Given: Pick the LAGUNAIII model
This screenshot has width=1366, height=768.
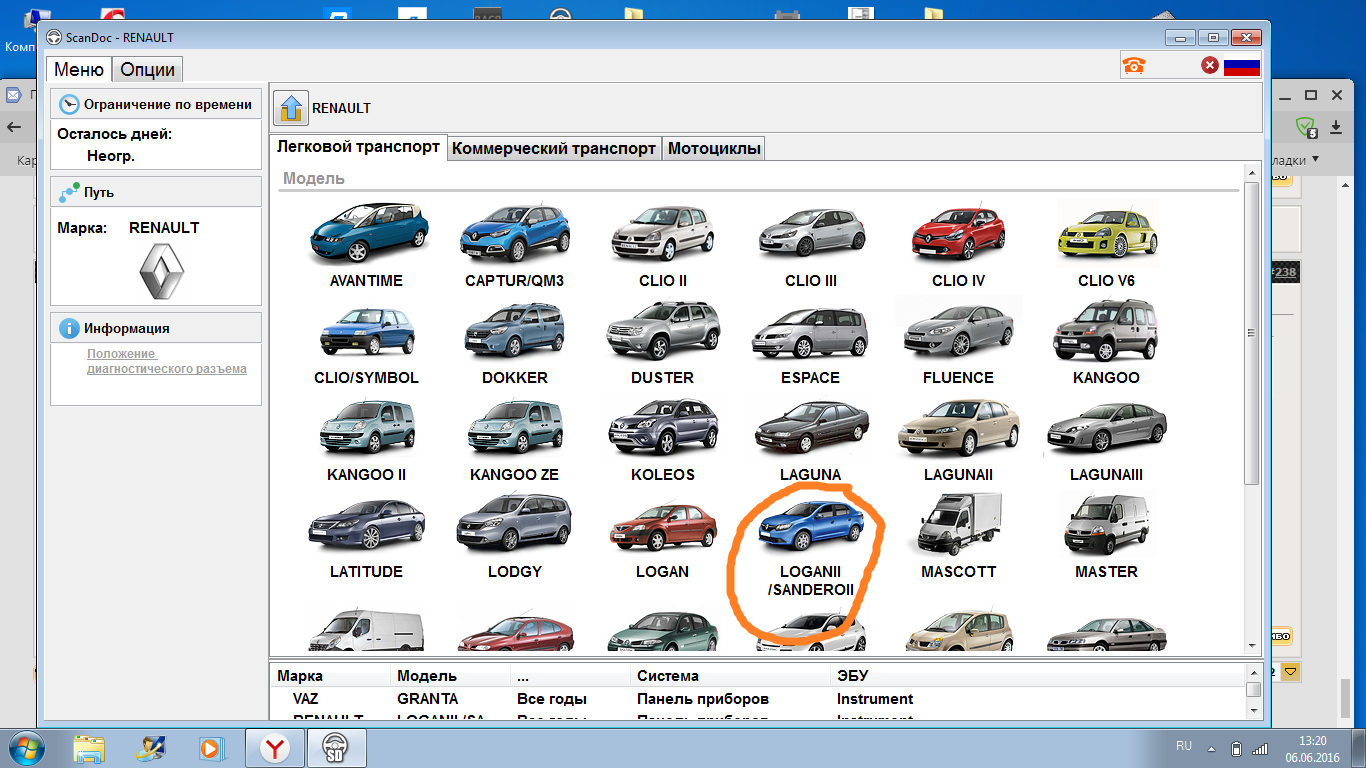Looking at the screenshot, I should coord(1107,439).
